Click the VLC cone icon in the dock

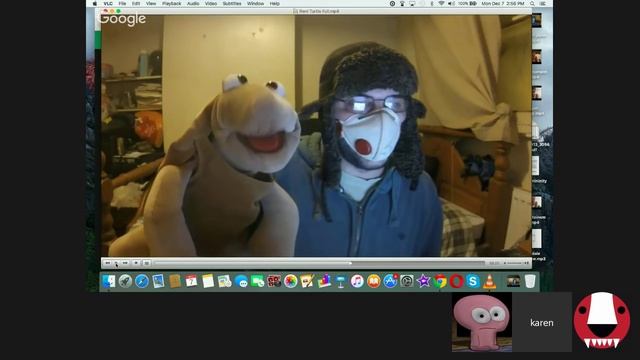(489, 281)
